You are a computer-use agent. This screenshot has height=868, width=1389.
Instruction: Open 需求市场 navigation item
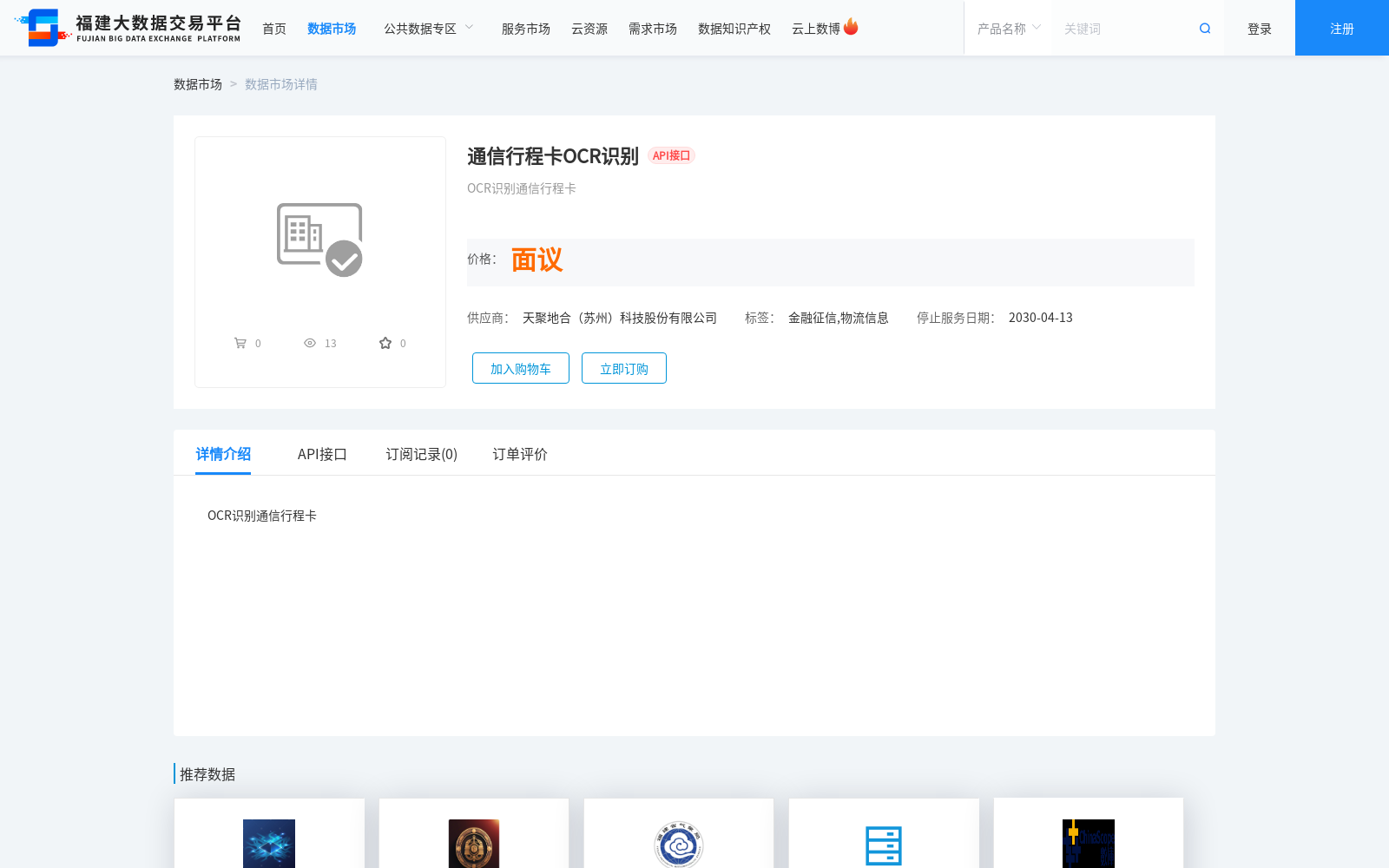tap(653, 29)
